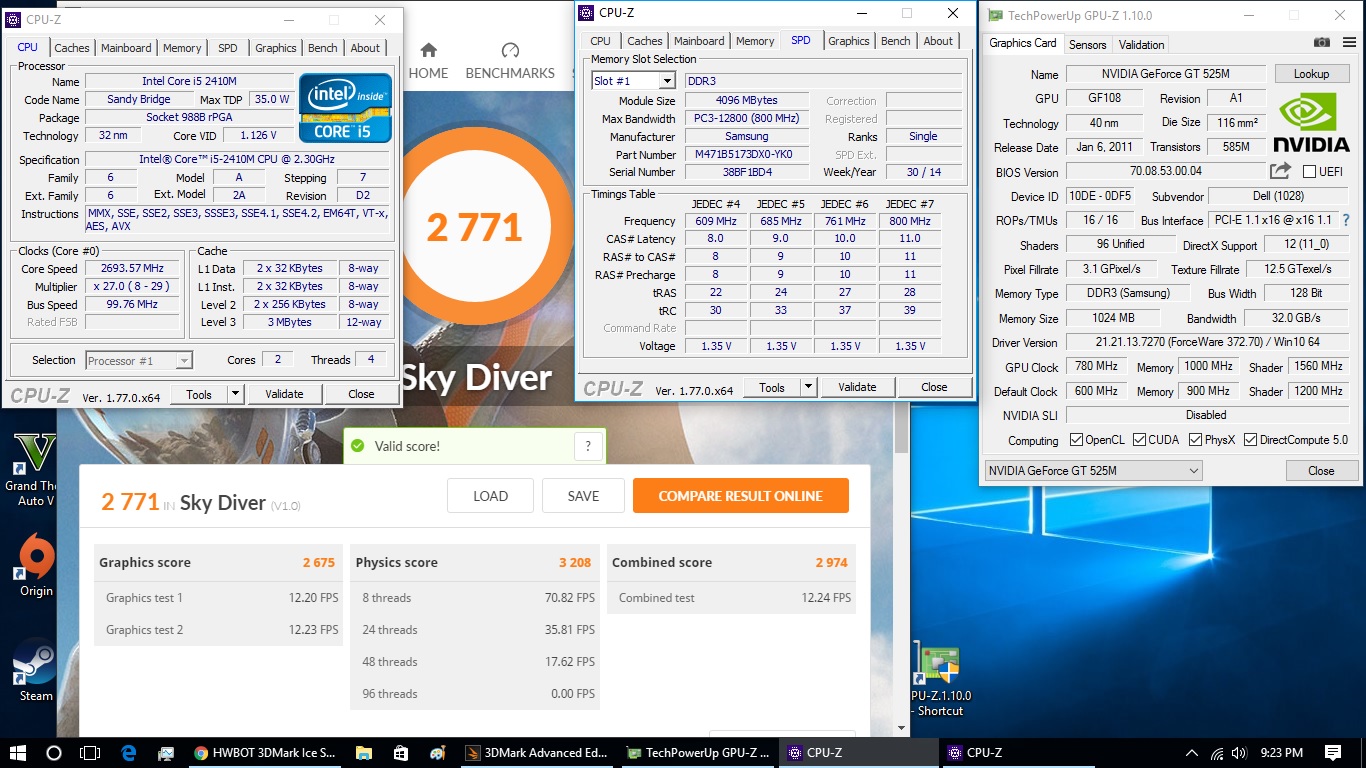Open the GPU-Z hamburger menu icon

[x=1347, y=43]
